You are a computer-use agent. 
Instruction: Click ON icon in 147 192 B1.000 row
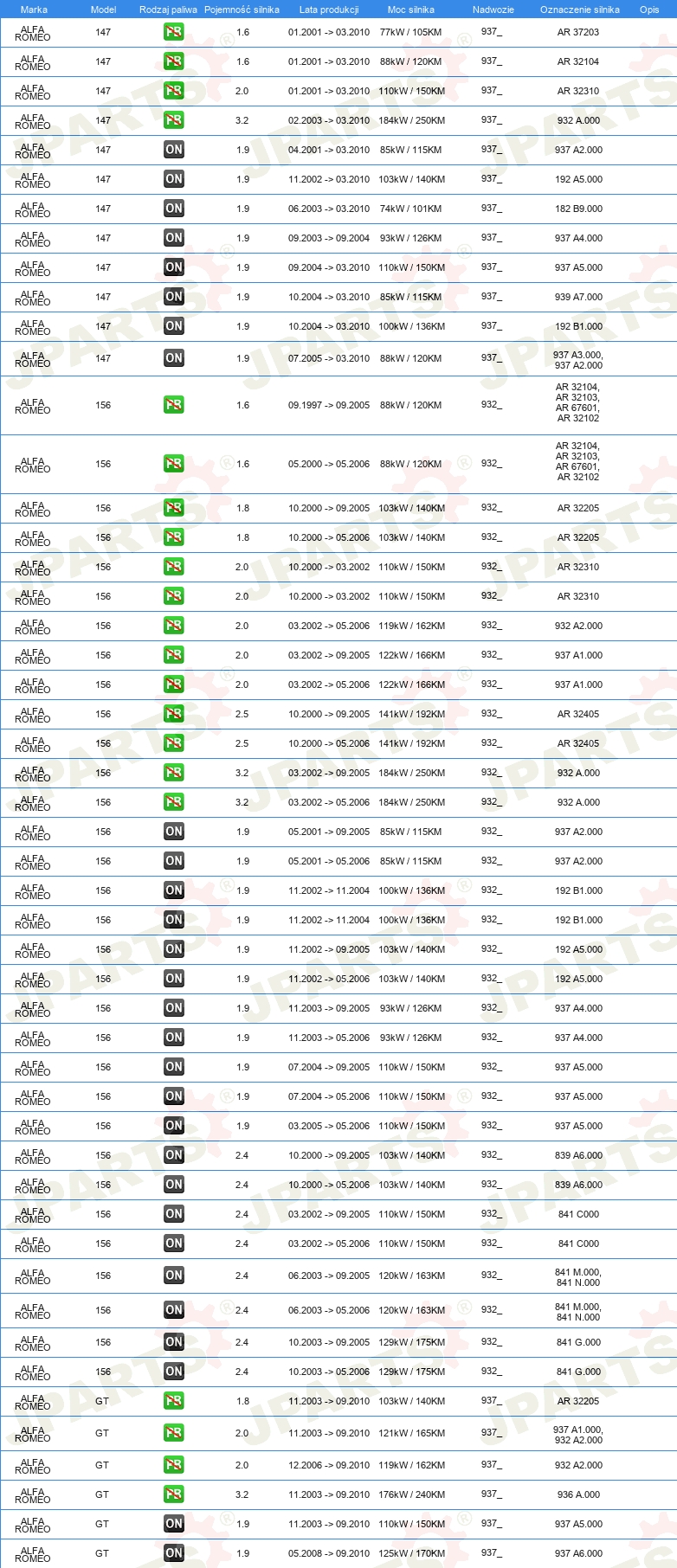tap(174, 326)
